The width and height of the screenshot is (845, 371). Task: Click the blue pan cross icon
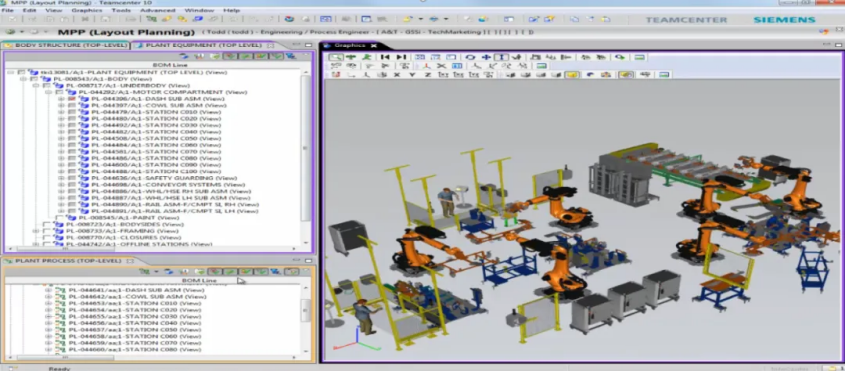click(486, 57)
